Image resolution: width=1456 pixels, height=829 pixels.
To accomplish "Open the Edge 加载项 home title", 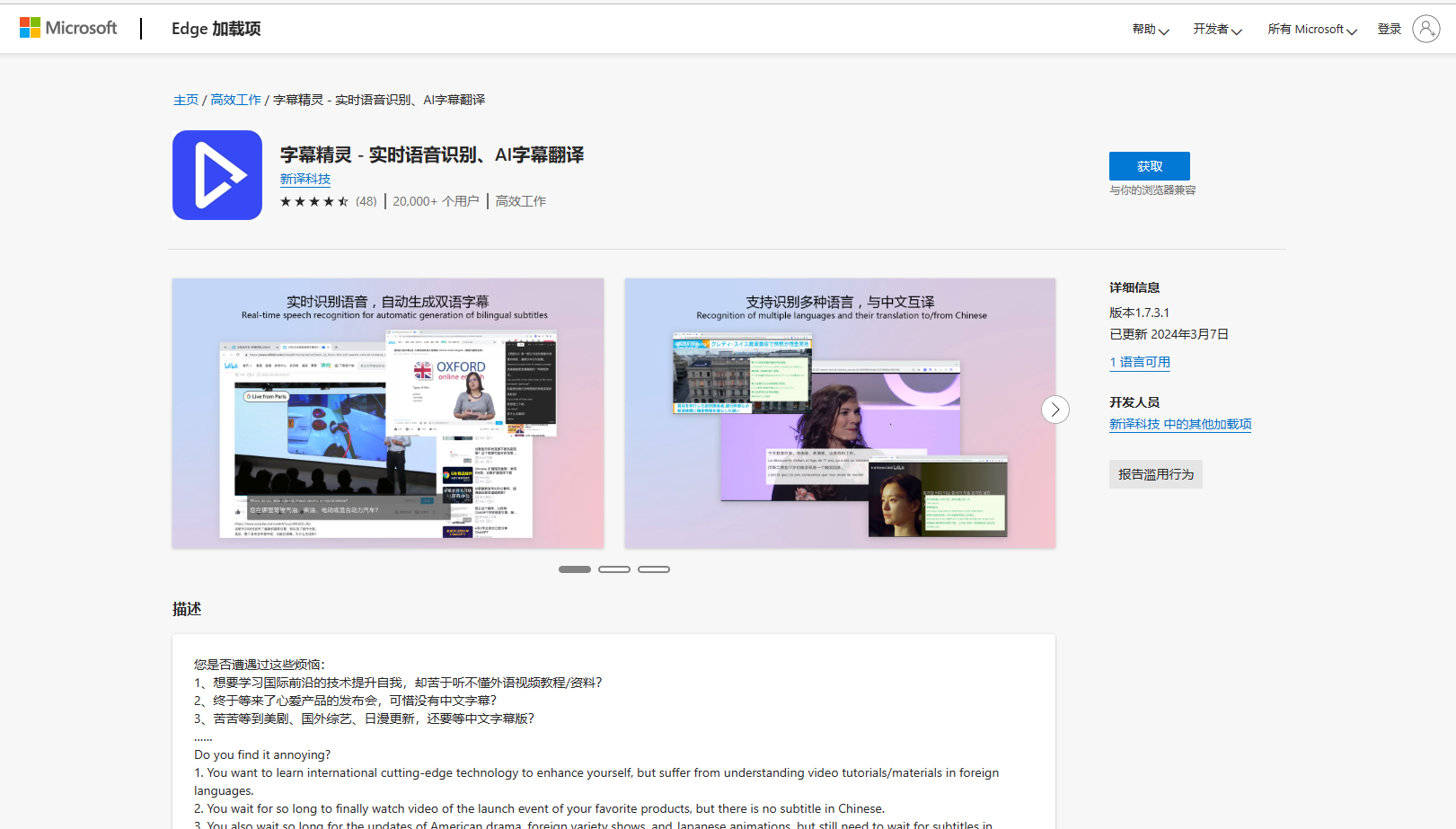I will pyautogui.click(x=216, y=29).
